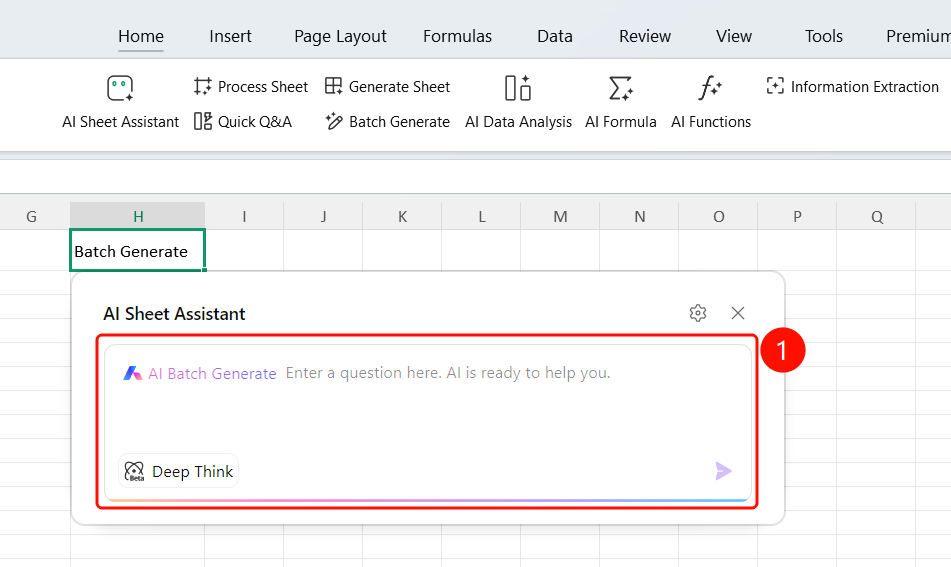Send the question with arrow icon
951x567 pixels.
coord(723,471)
